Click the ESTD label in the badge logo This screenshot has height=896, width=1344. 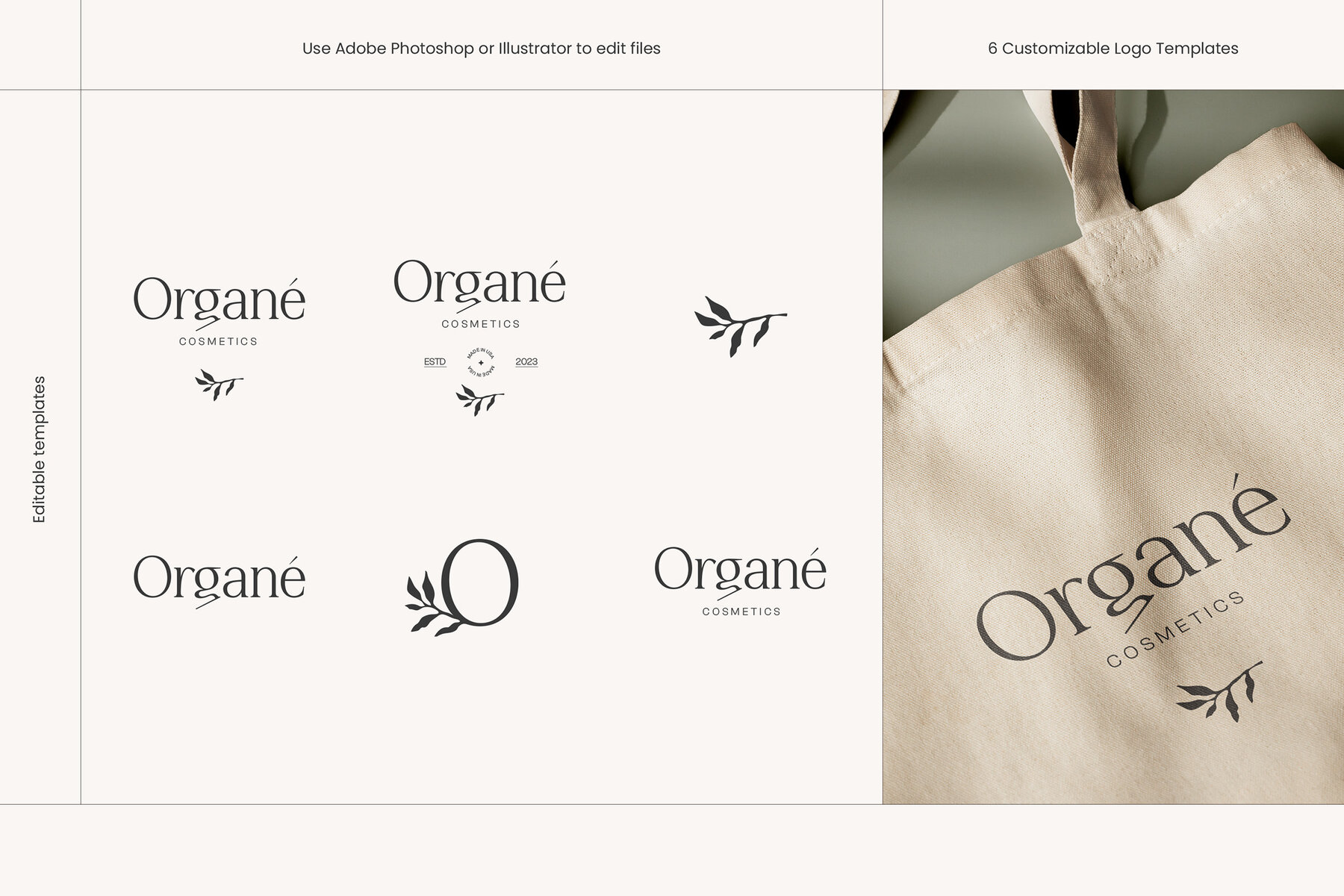[435, 362]
